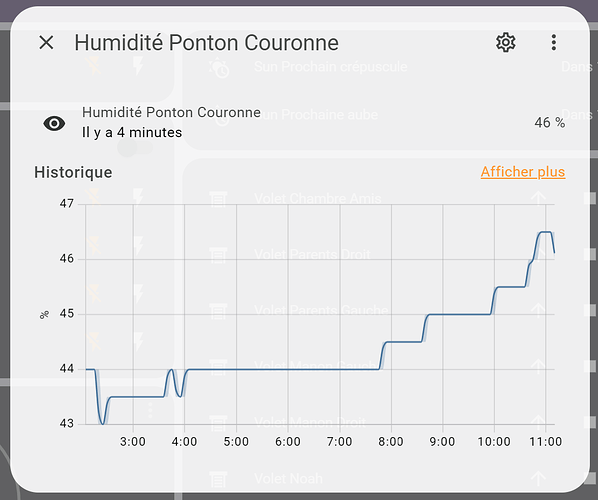
Task: Click the 11:00 x-axis time label
Action: click(x=545, y=442)
